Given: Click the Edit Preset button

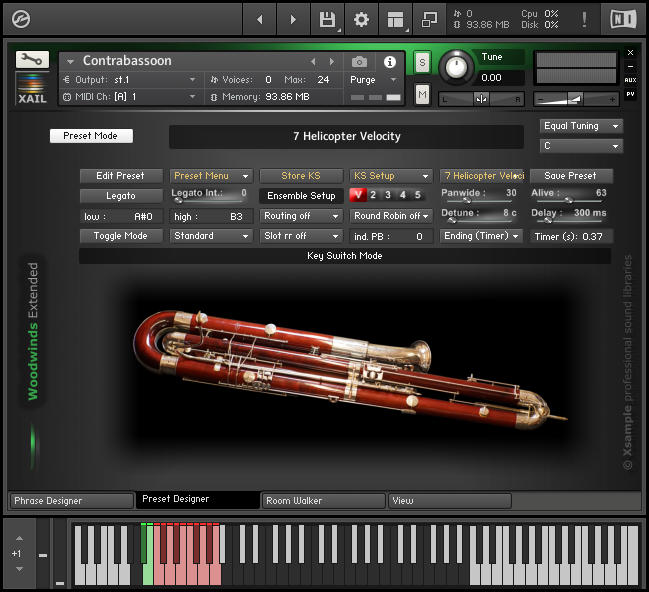Looking at the screenshot, I should point(121,176).
